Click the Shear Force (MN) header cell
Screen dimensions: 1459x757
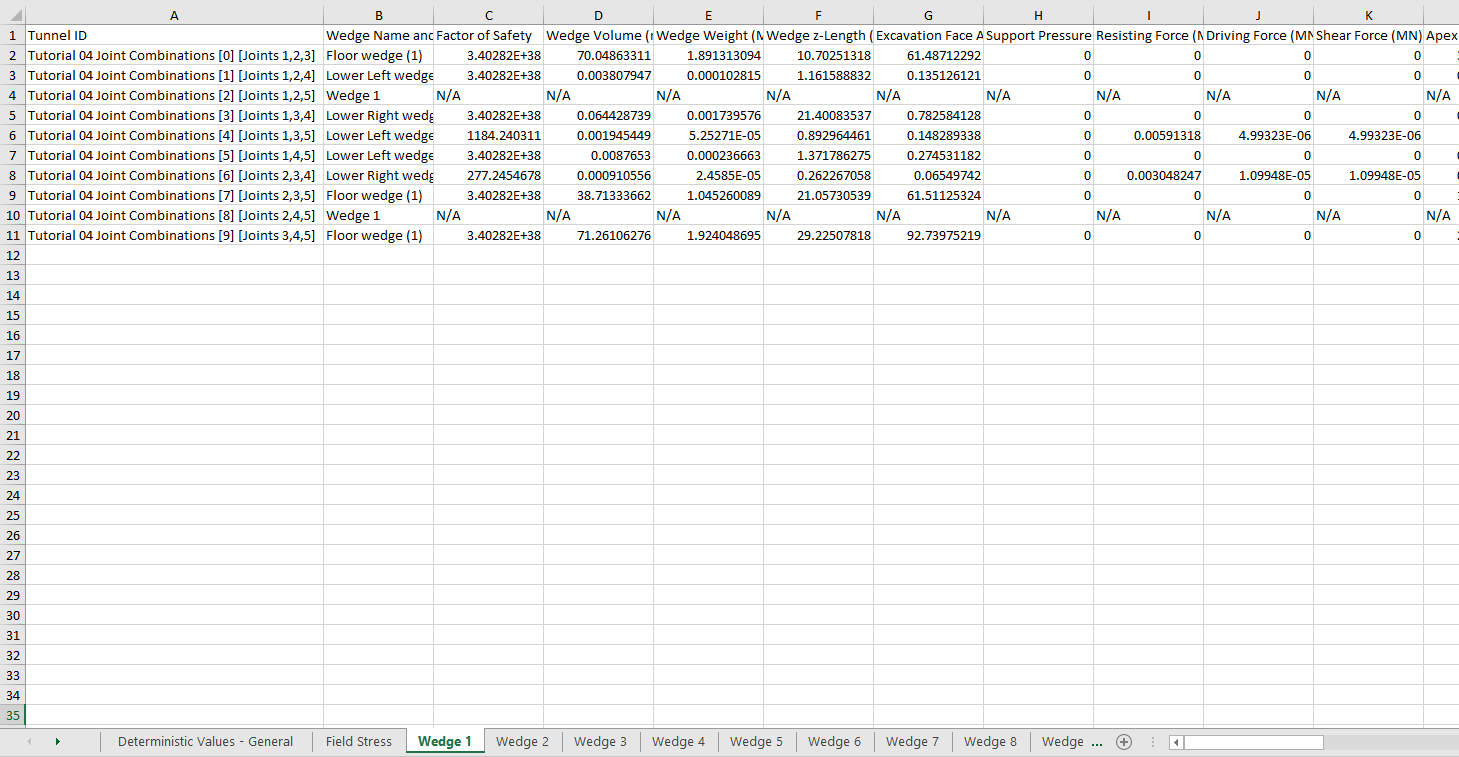click(x=1368, y=35)
